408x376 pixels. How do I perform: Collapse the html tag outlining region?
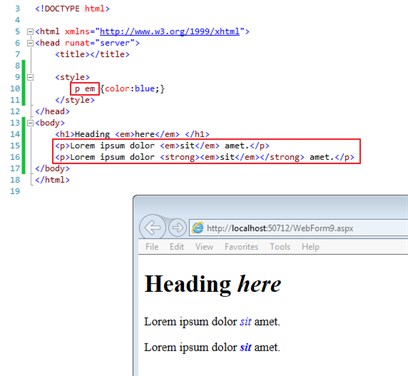[30, 32]
